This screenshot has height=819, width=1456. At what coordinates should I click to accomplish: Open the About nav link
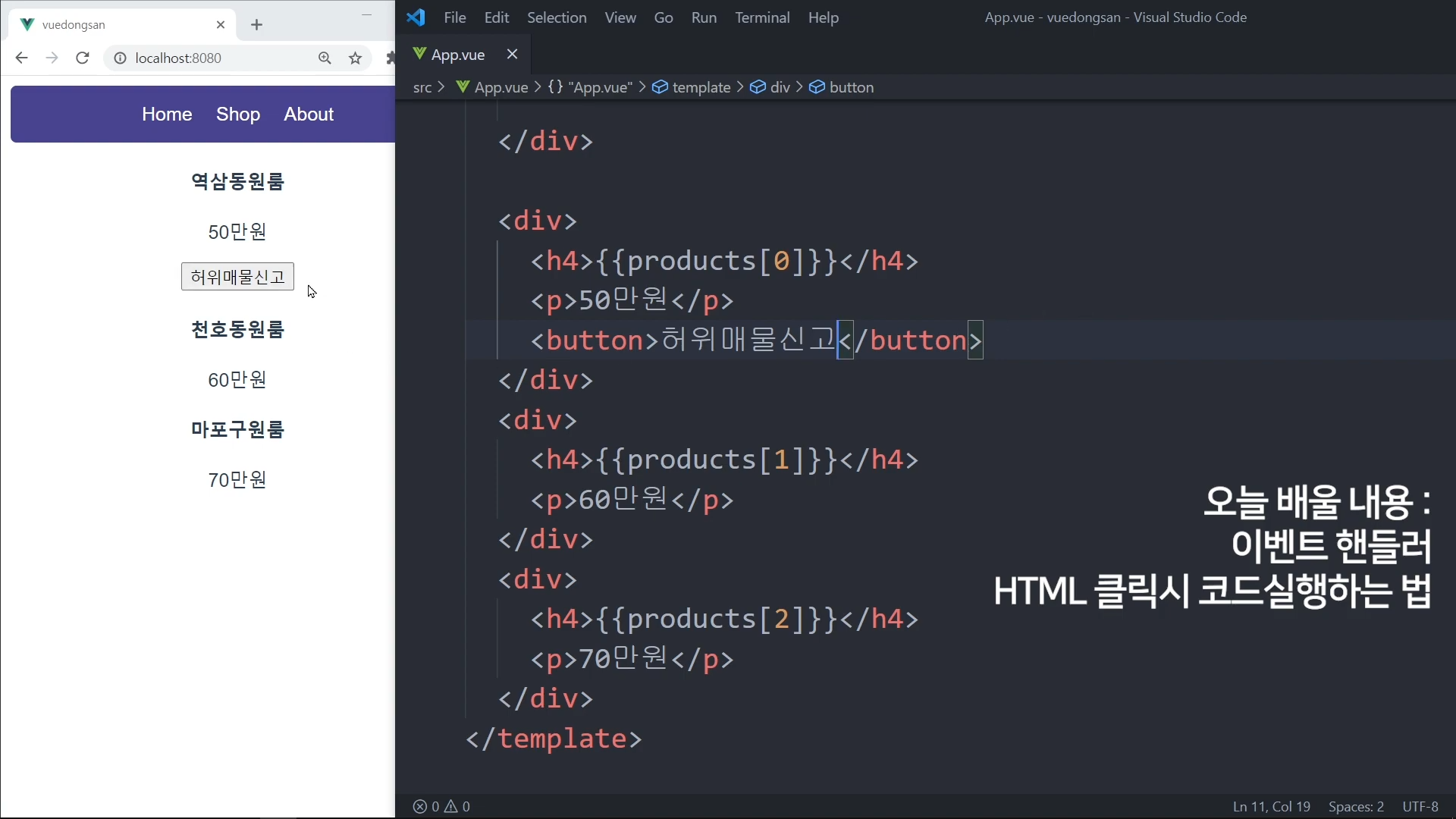coord(309,114)
